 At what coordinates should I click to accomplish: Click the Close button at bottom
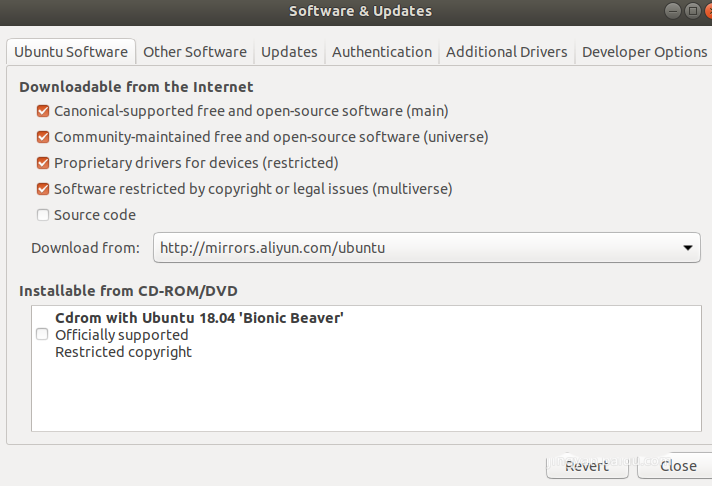tap(678, 466)
